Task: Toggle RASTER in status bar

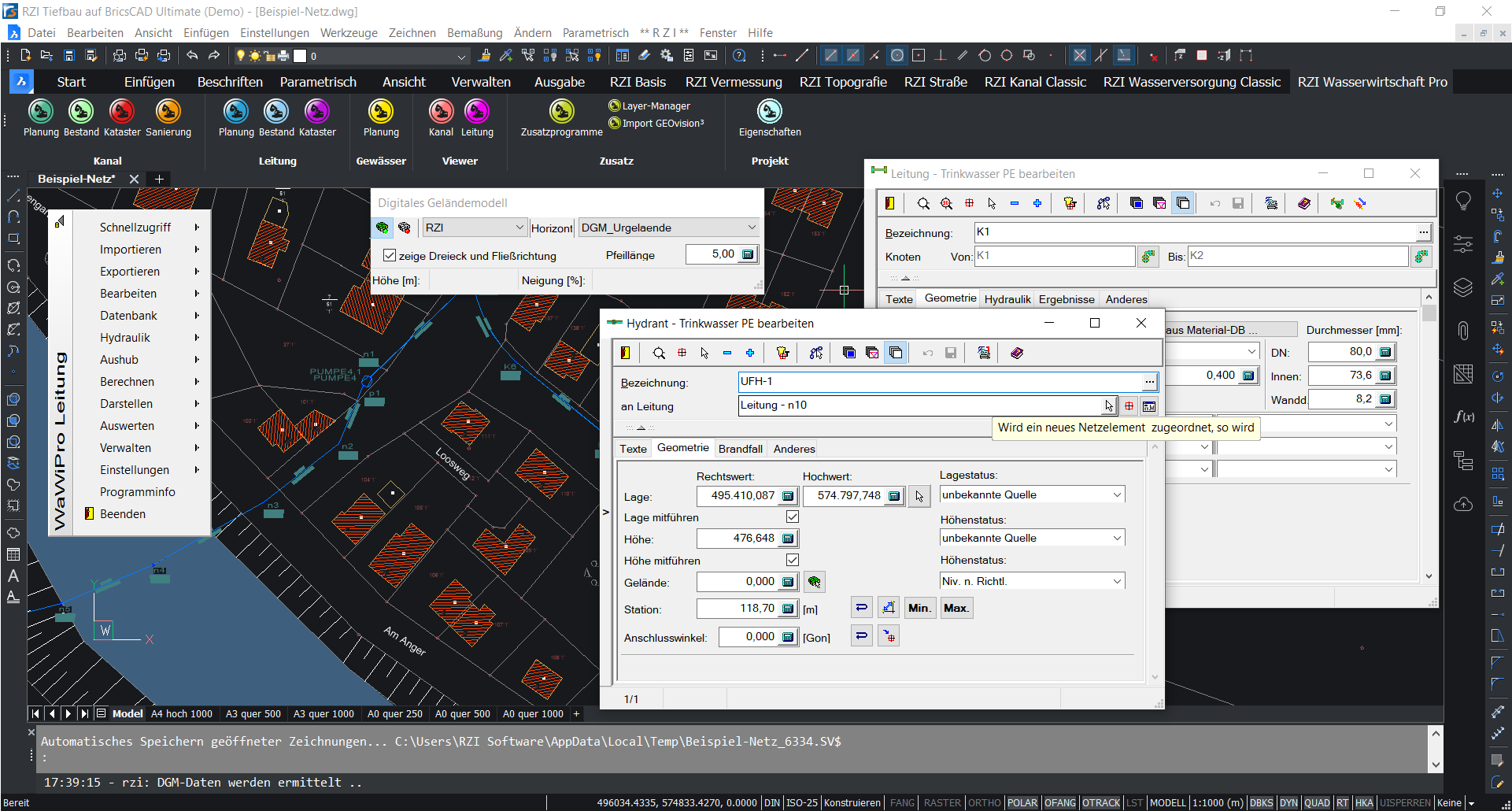Action: tap(942, 802)
